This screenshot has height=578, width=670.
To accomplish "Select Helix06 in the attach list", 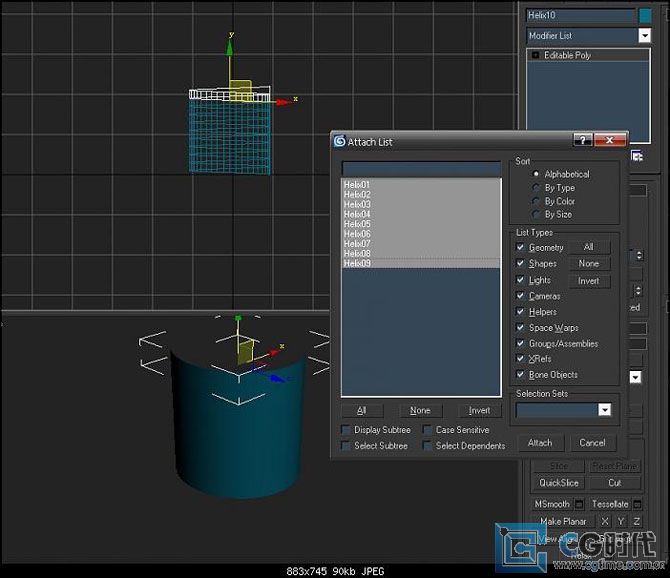I will pyautogui.click(x=421, y=234).
